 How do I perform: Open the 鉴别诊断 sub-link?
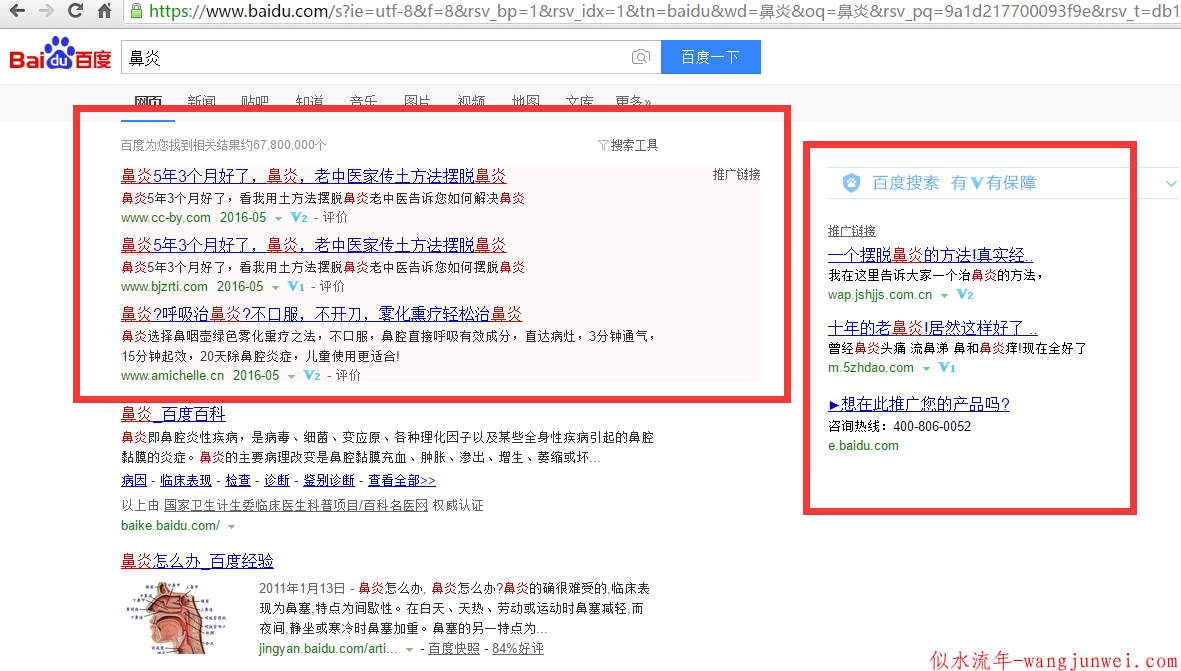329,480
